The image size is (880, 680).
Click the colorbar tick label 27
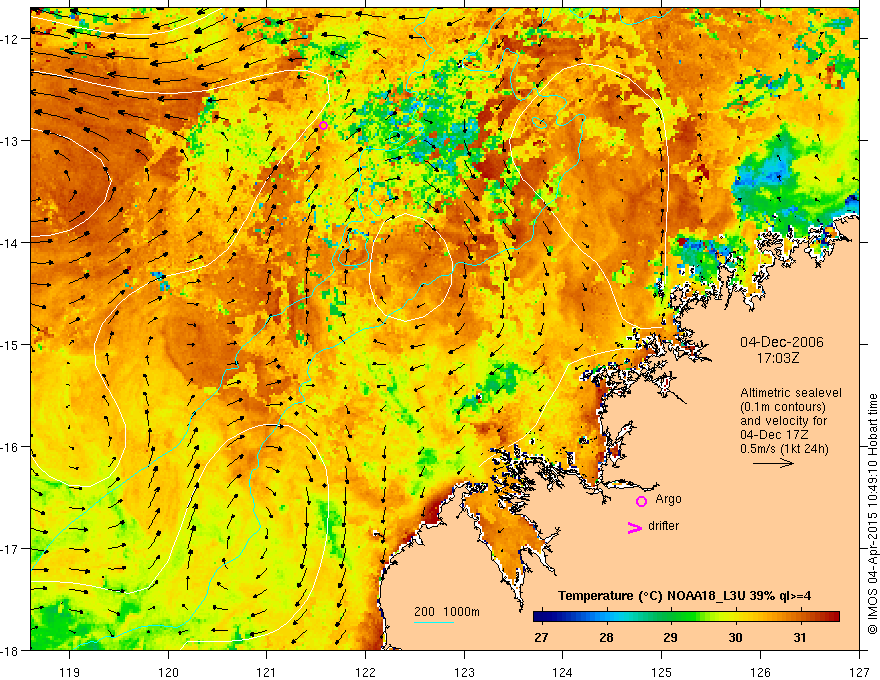542,638
